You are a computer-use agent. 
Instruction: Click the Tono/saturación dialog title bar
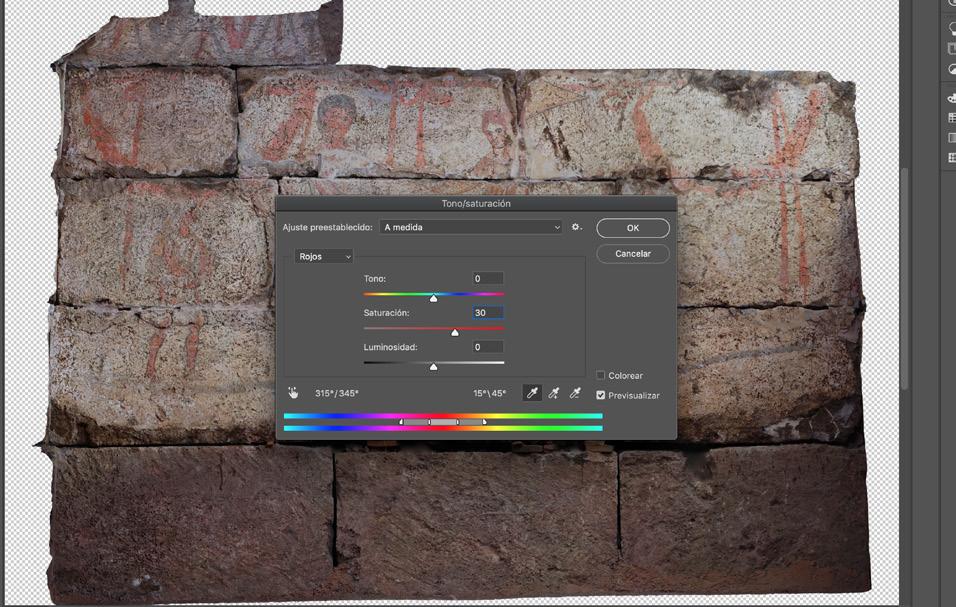[x=476, y=204]
